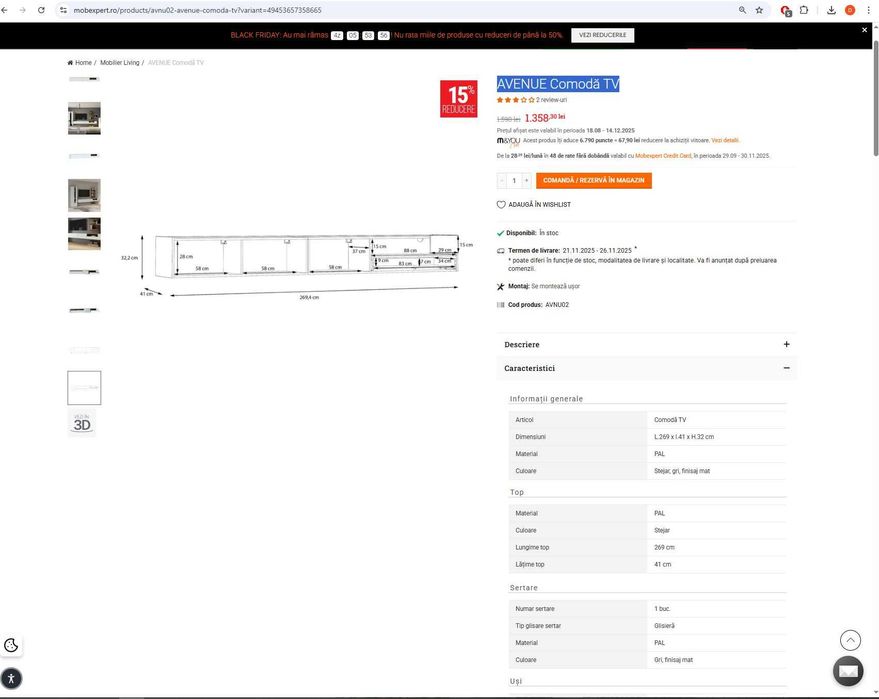
Task: Select the dark room scene thumbnail
Action: click(84, 234)
